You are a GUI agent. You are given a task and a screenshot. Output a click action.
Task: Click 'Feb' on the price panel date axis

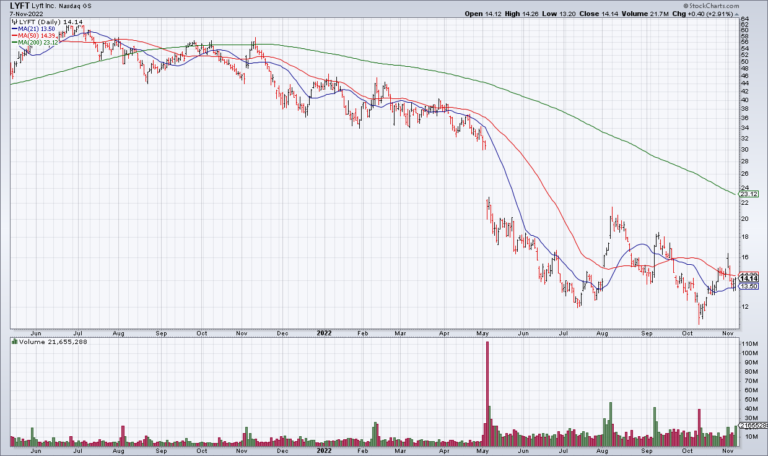[x=362, y=334]
